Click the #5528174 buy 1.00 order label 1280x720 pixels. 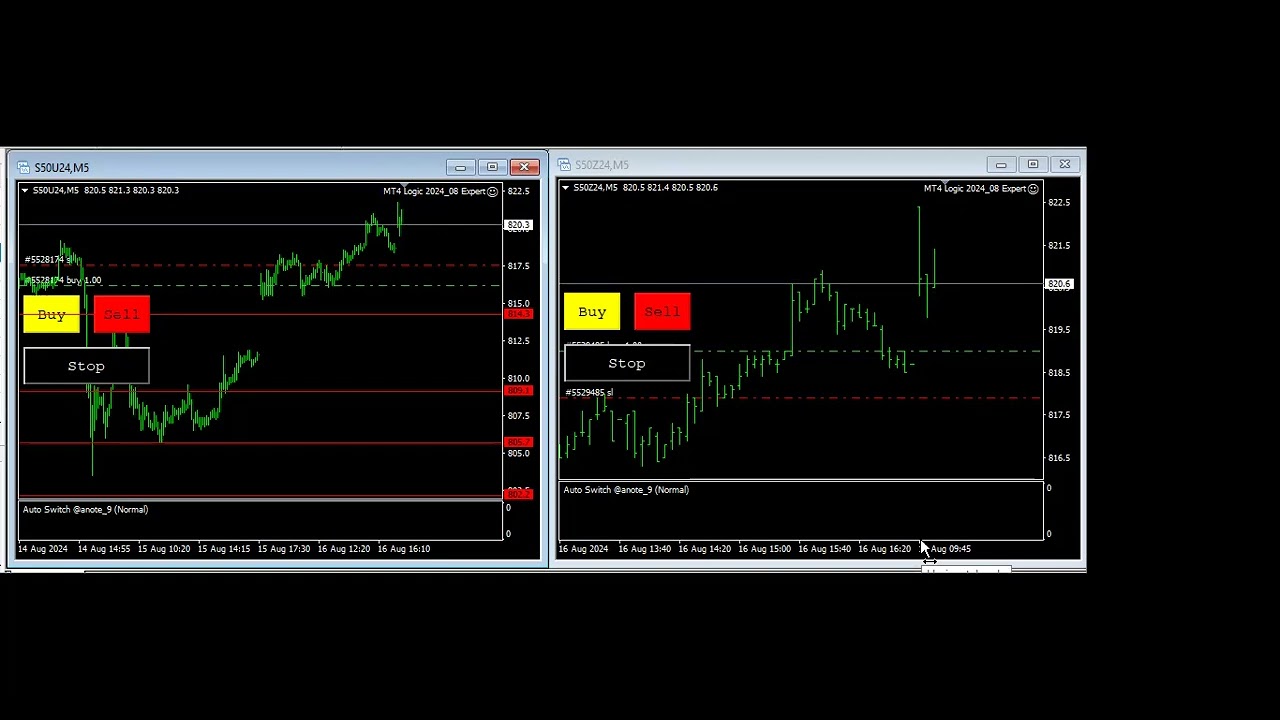[62, 281]
